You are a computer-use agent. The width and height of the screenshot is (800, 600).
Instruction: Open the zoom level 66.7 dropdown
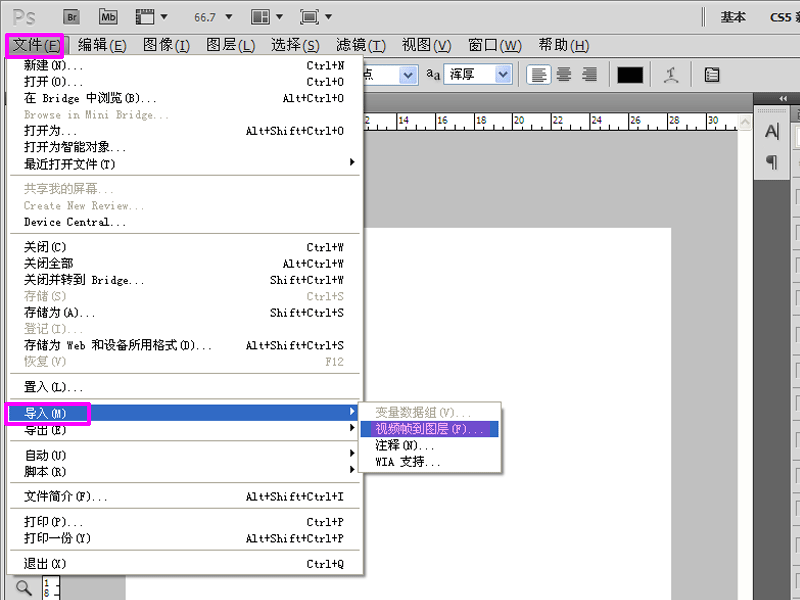(x=229, y=17)
